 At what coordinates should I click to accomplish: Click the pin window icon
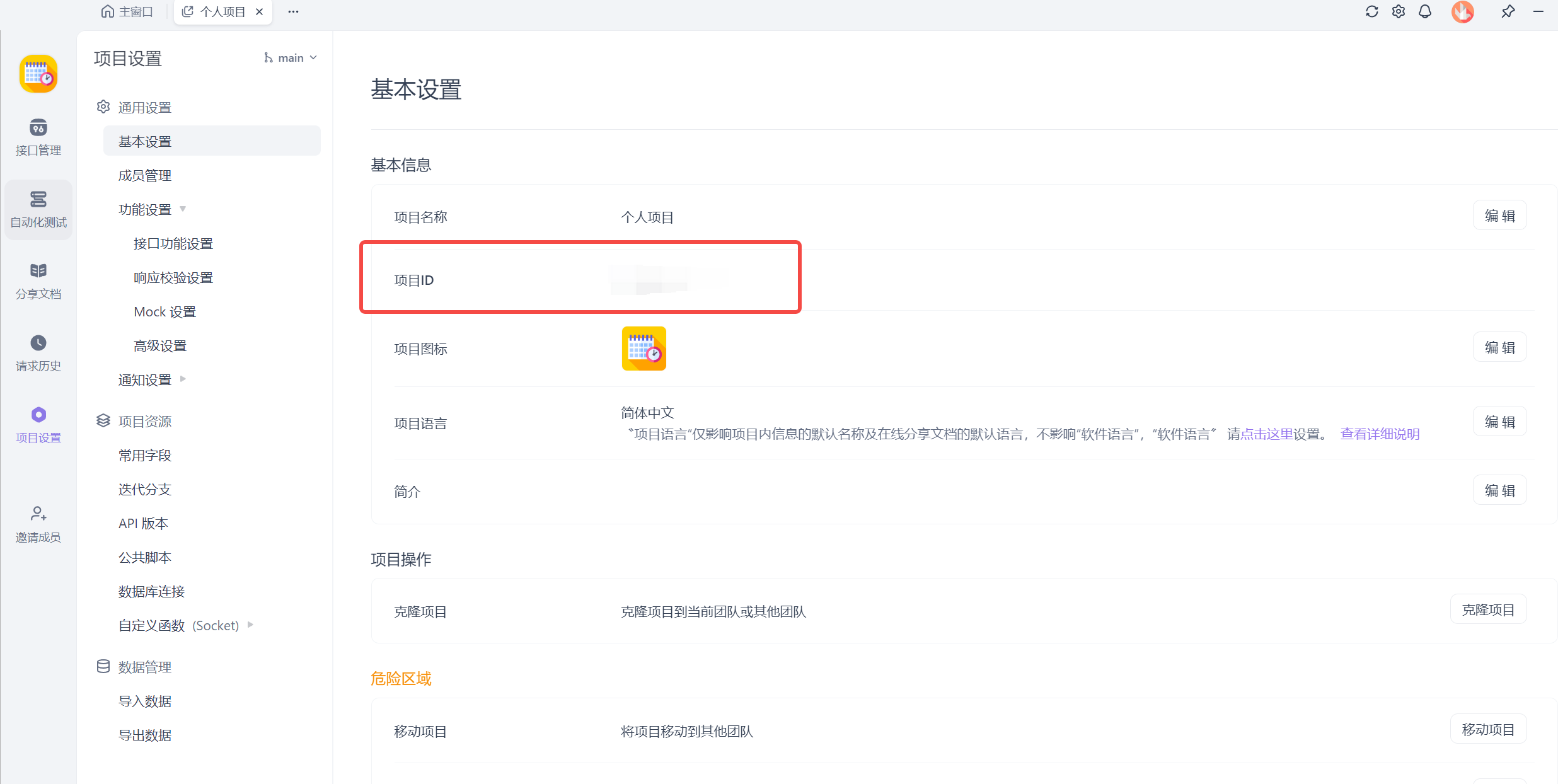click(1508, 11)
